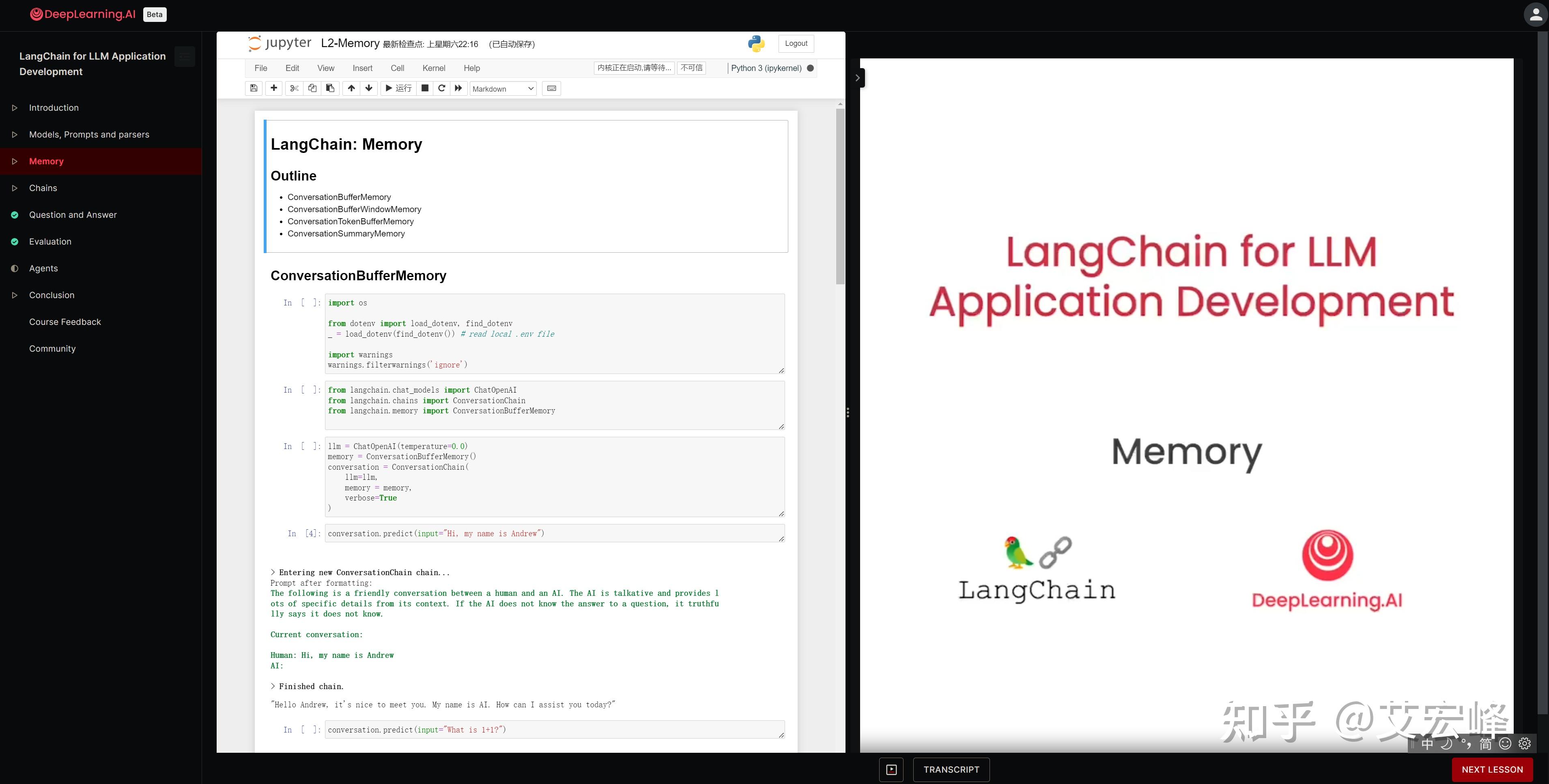This screenshot has width=1549, height=784.
Task: Click into the langchain imports code cell
Action: click(555, 405)
